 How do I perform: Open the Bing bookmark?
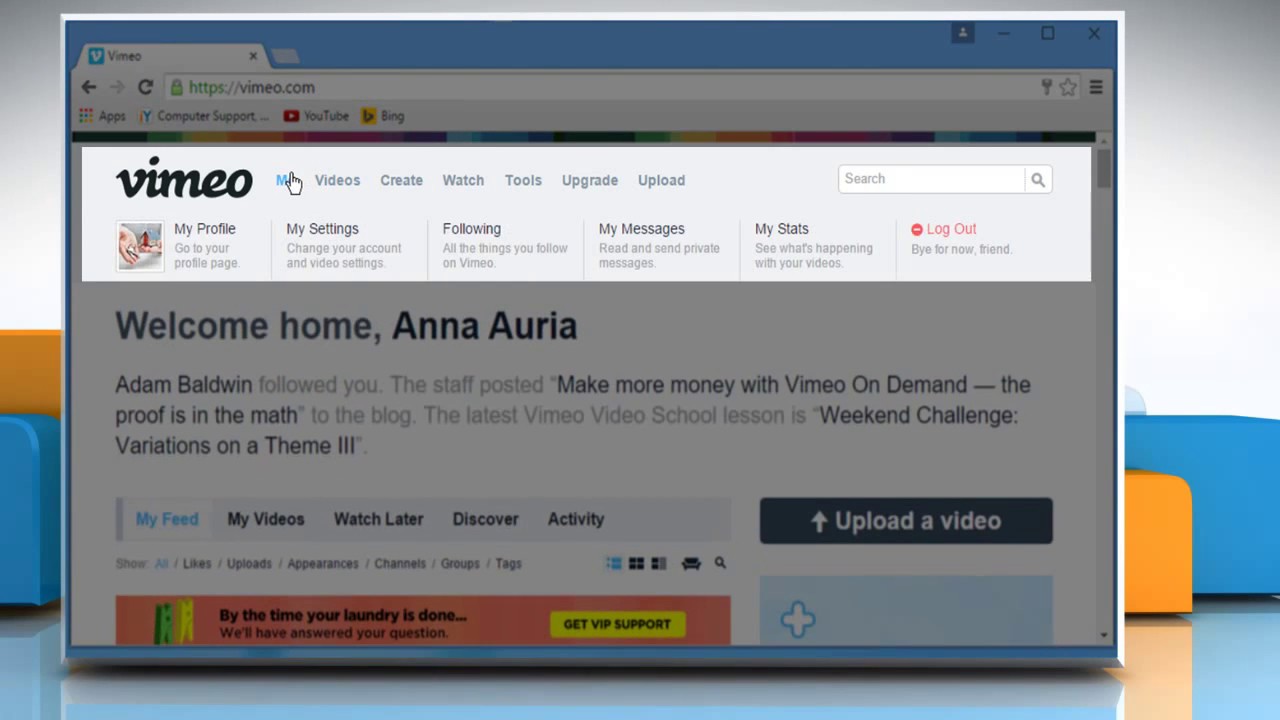383,116
